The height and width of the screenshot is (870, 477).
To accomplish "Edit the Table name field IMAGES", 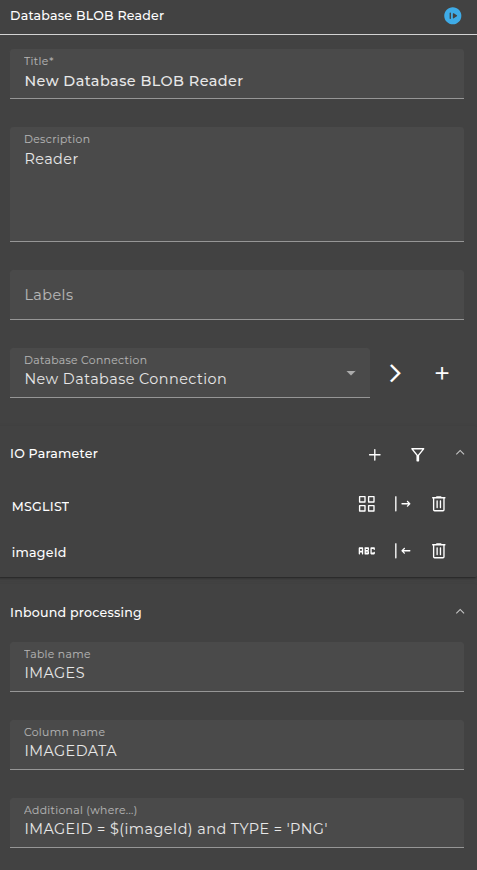I will (237, 667).
